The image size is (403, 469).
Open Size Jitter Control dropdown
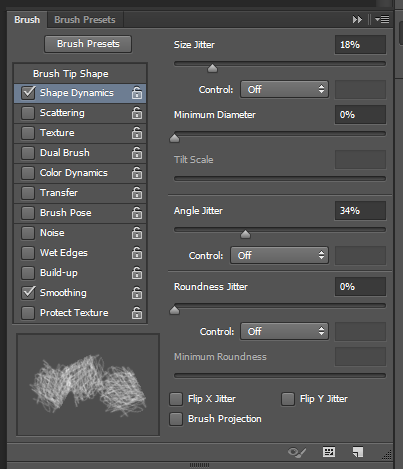coord(285,89)
